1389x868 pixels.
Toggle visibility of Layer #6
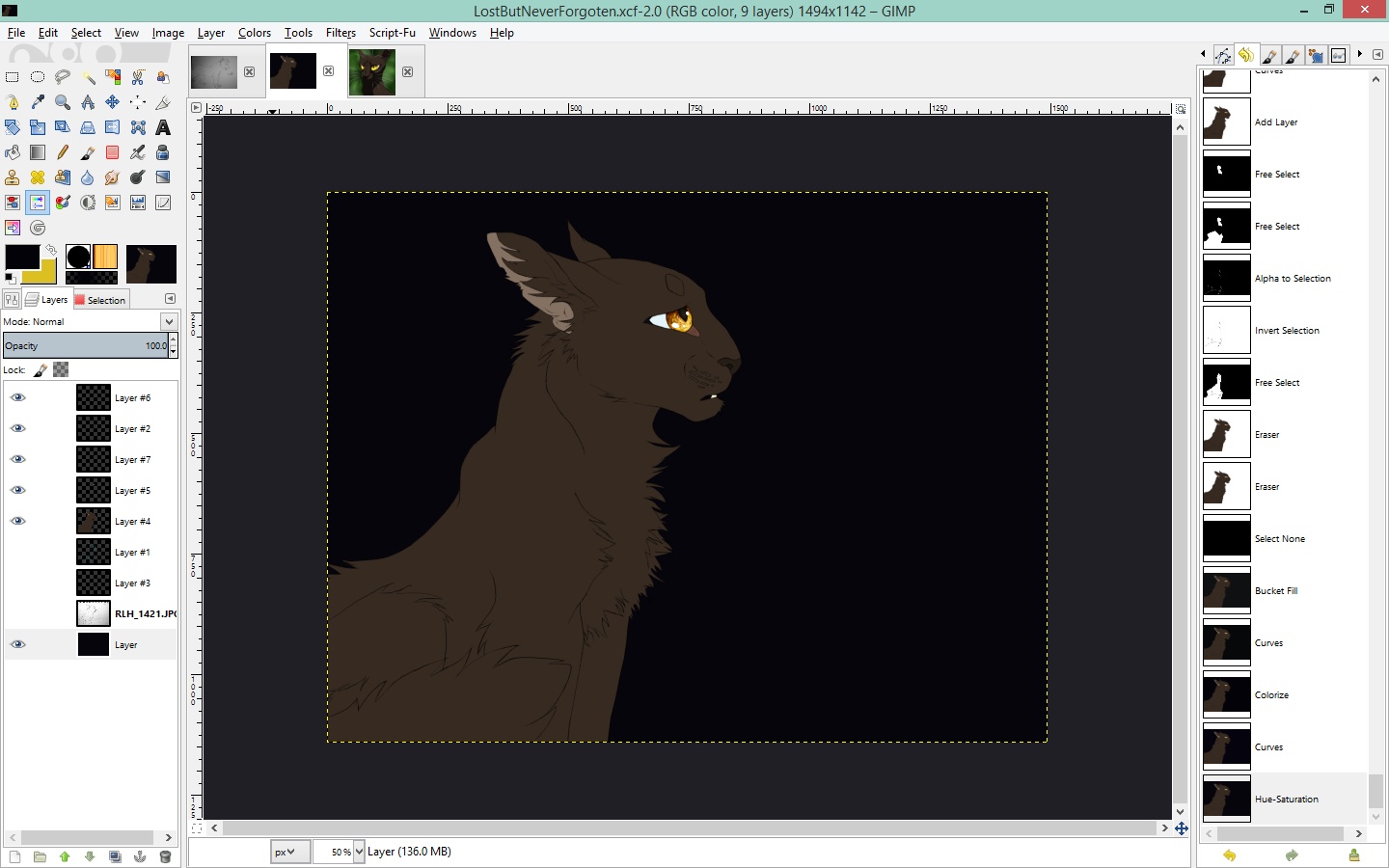17,397
